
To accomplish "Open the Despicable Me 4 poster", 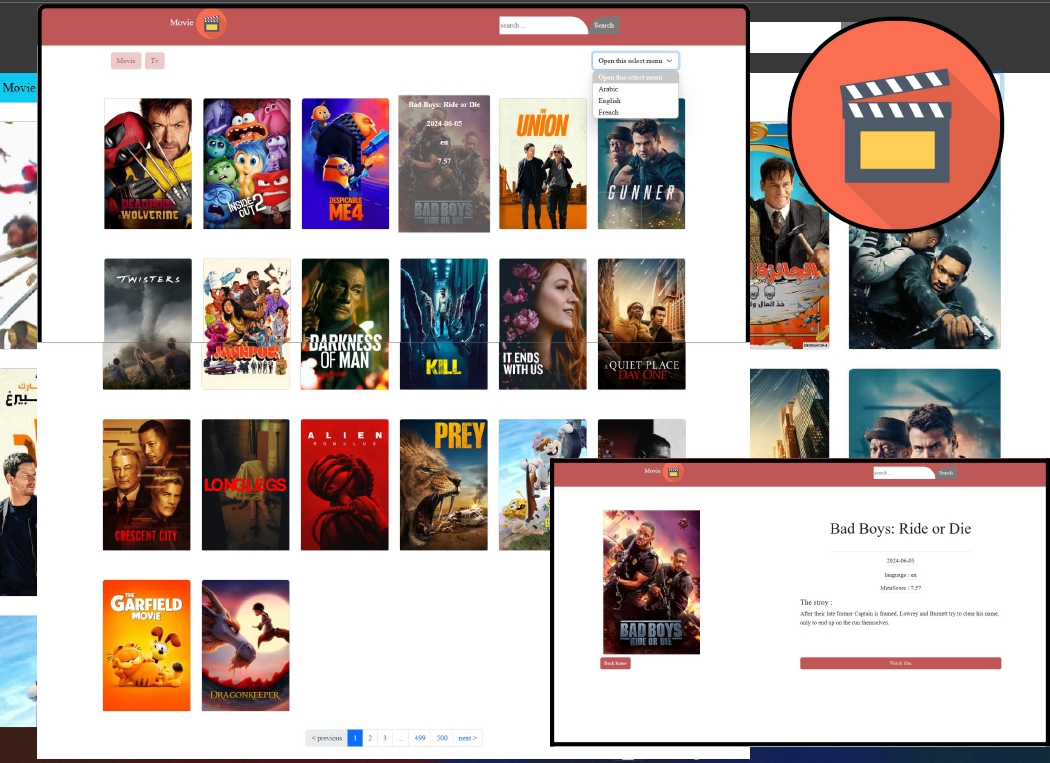I will 346,163.
